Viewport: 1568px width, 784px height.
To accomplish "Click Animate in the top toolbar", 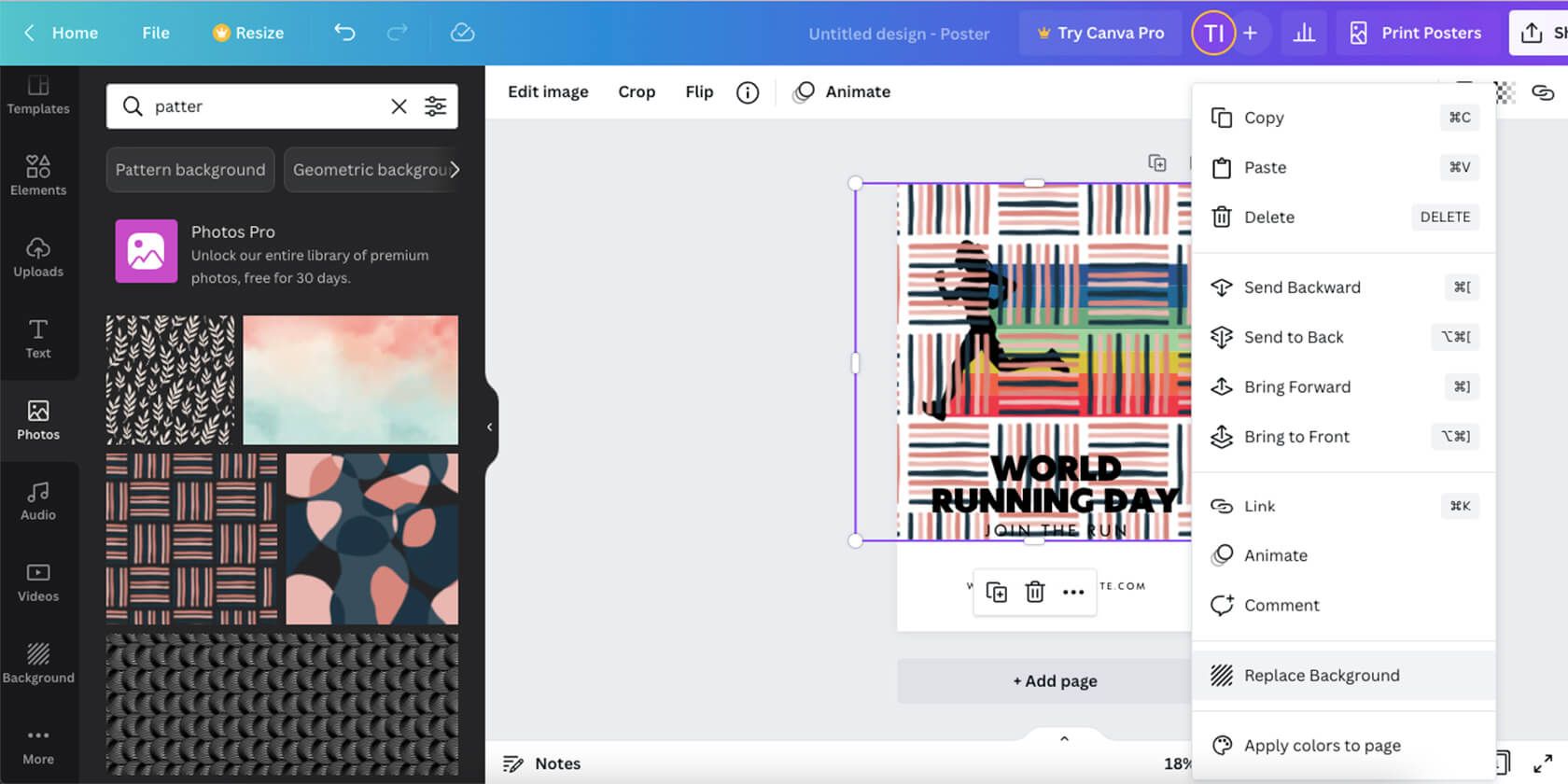I will coord(842,91).
